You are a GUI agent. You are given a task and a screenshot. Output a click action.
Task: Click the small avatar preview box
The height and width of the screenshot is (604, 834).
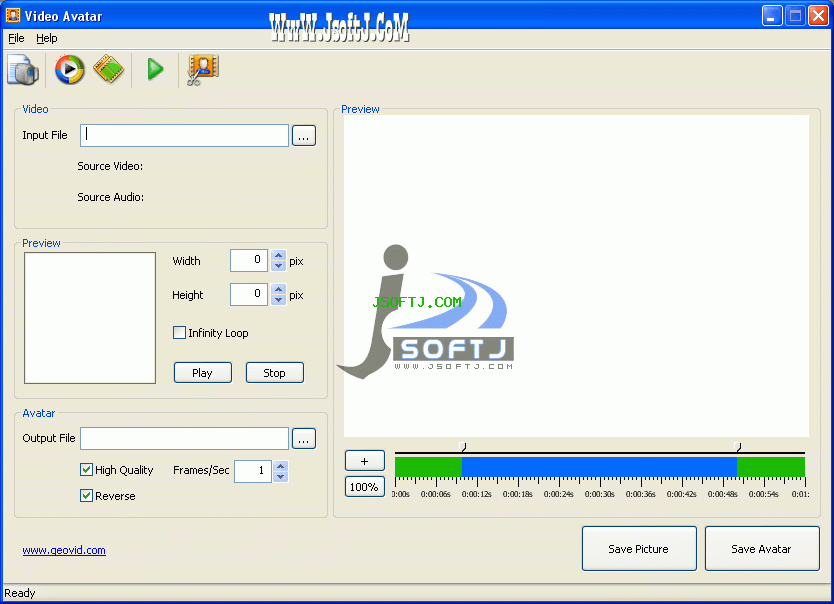tap(90, 318)
